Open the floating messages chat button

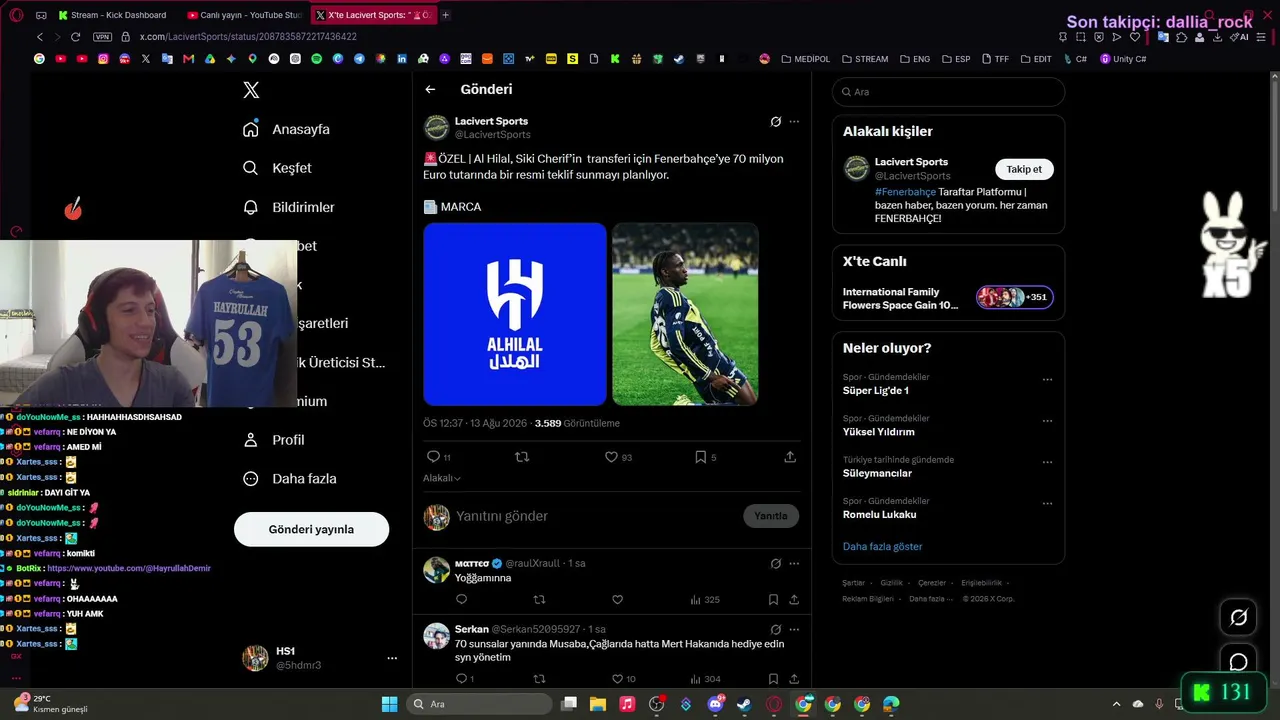coord(1238,662)
